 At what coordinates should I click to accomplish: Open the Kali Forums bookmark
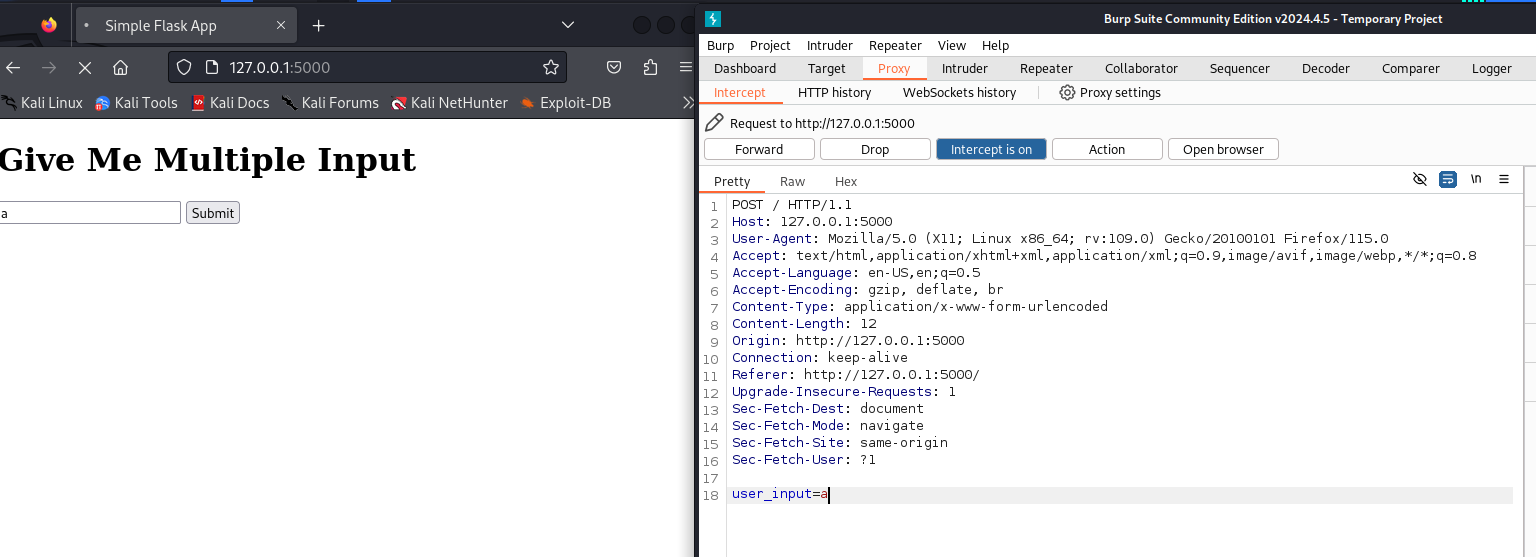tap(330, 102)
